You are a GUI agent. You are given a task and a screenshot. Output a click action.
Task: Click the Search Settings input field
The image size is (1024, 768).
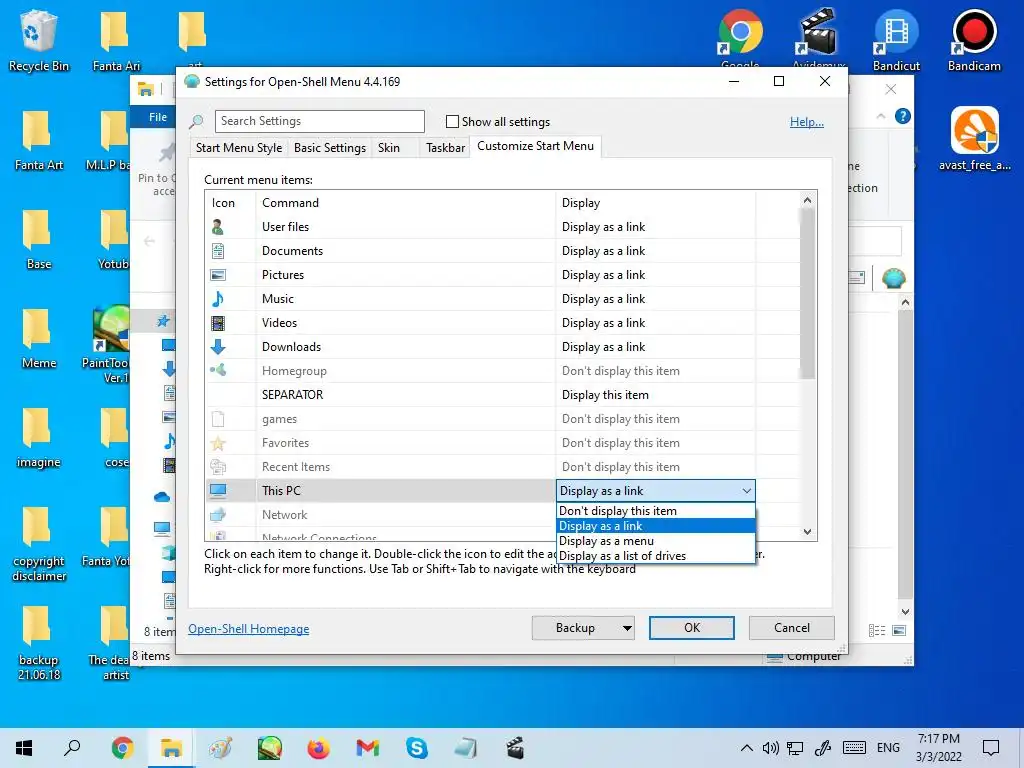(319, 121)
